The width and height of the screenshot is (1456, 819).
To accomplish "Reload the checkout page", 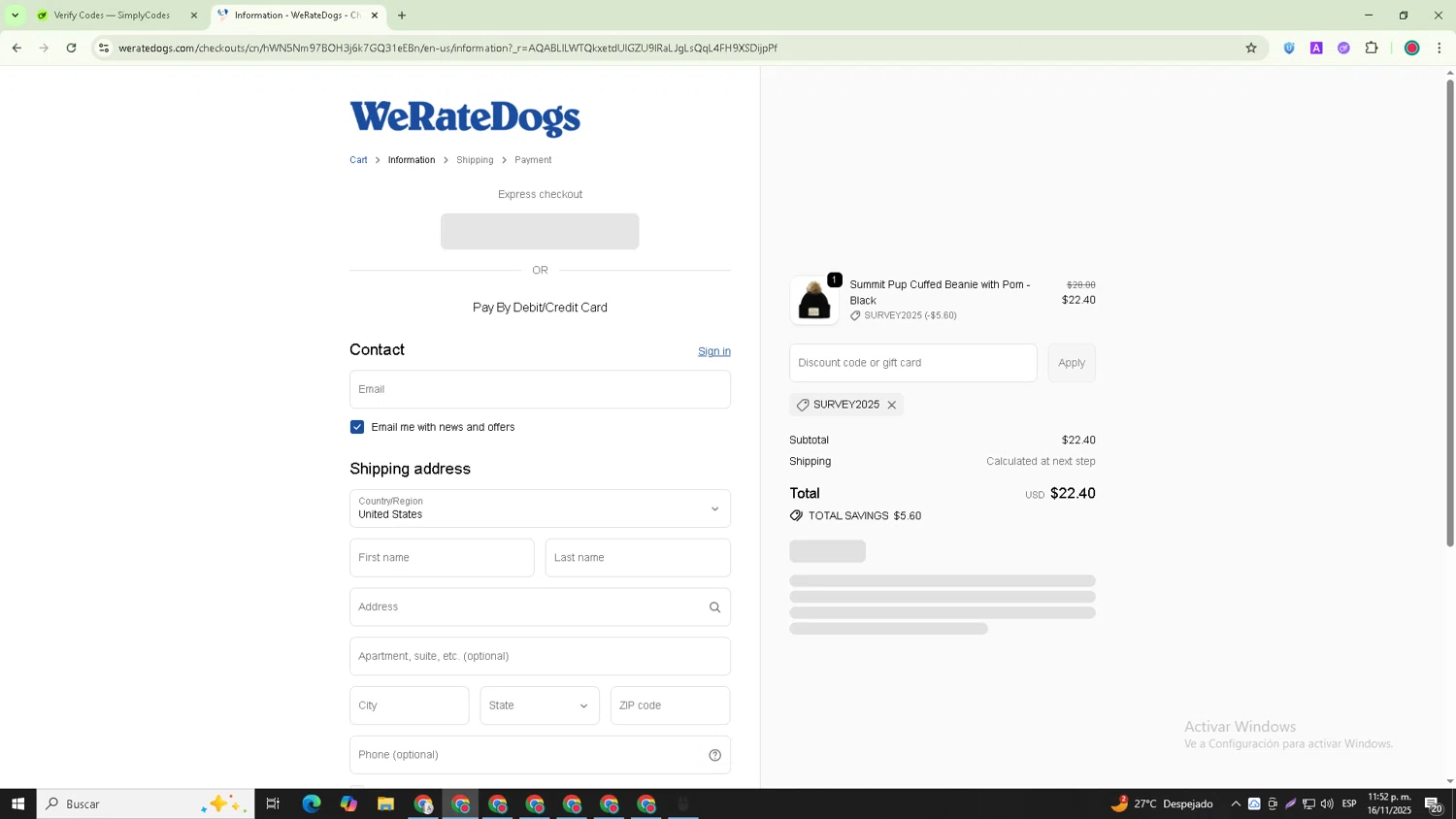I will (x=71, y=48).
